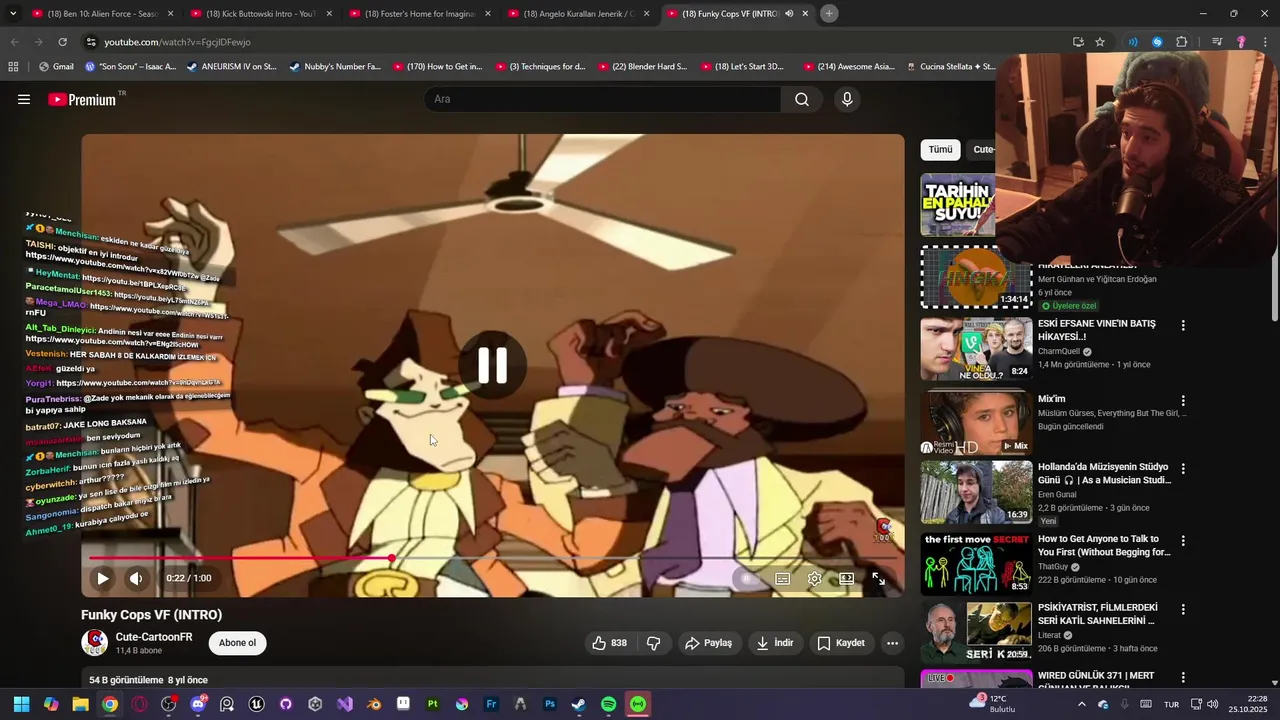Open the tab search dropdown arrow
Screen dimensions: 1280x720
(x=13, y=14)
